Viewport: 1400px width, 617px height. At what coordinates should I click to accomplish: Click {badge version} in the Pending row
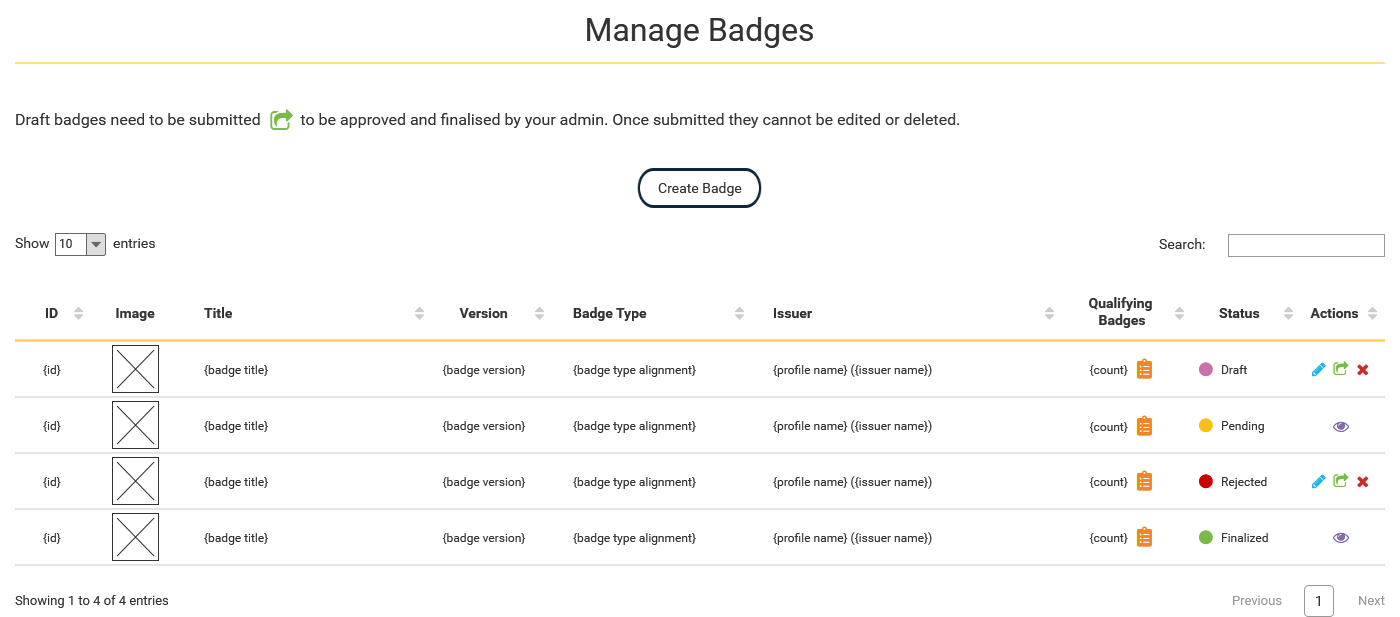coord(483,426)
